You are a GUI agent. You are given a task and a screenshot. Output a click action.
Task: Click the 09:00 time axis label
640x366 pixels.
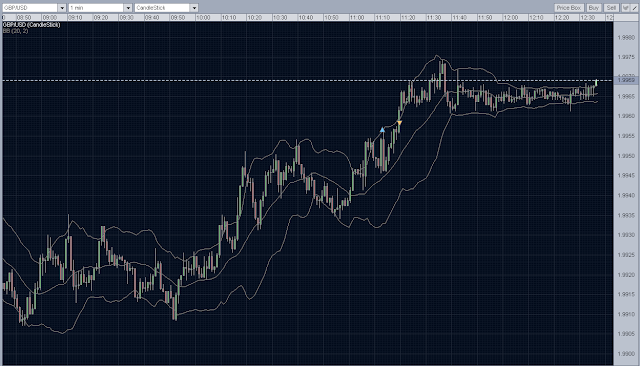(49, 18)
